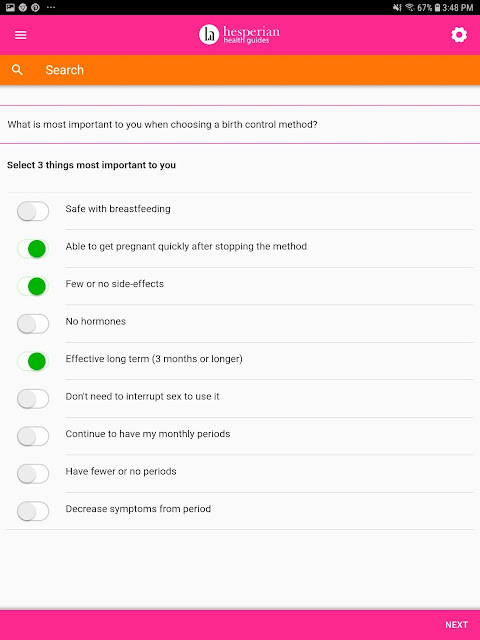The image size is (480, 640).
Task: Switch off Effective long term option
Action: pyautogui.click(x=33, y=362)
